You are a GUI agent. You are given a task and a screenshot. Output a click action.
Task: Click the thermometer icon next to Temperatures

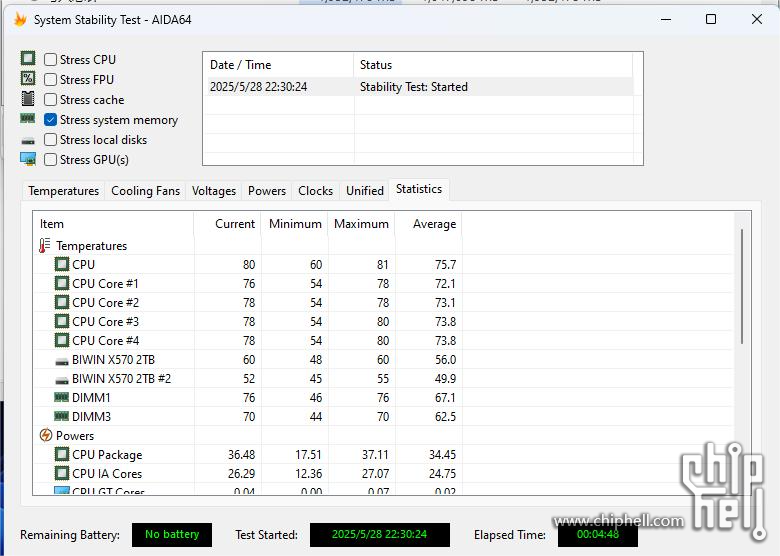coord(45,245)
